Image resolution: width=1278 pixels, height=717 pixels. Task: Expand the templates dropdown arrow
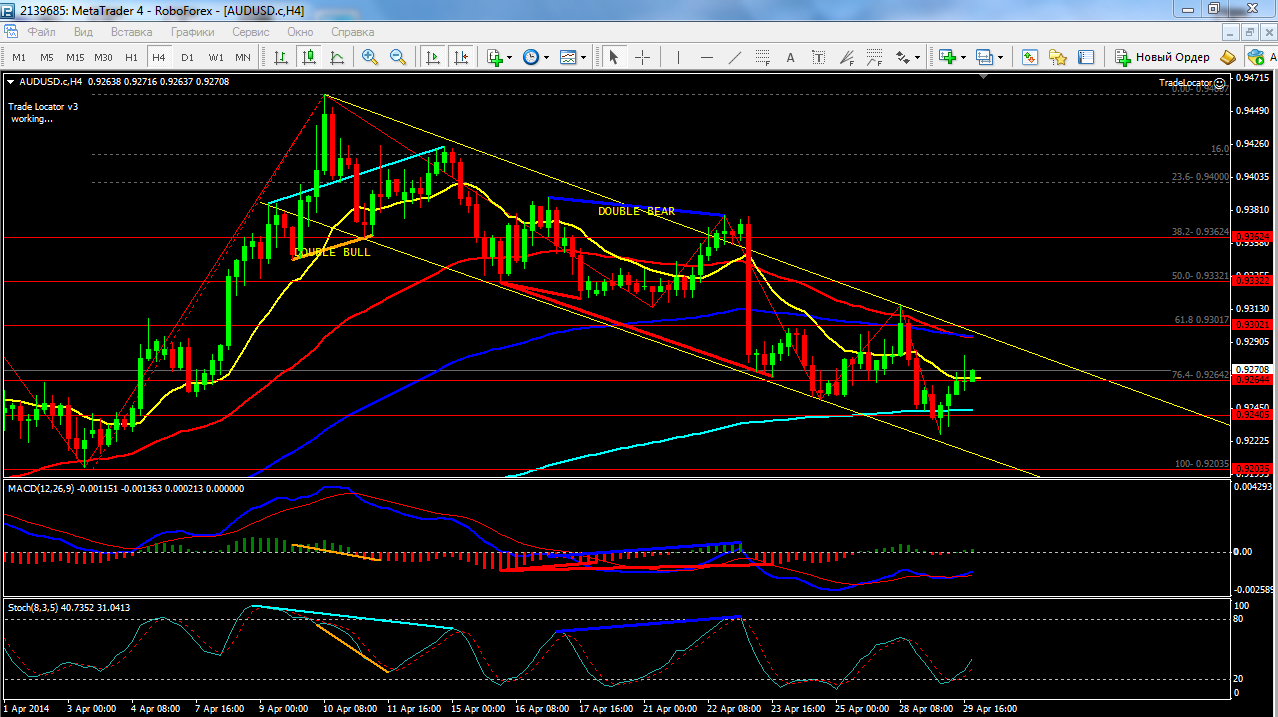[584, 57]
